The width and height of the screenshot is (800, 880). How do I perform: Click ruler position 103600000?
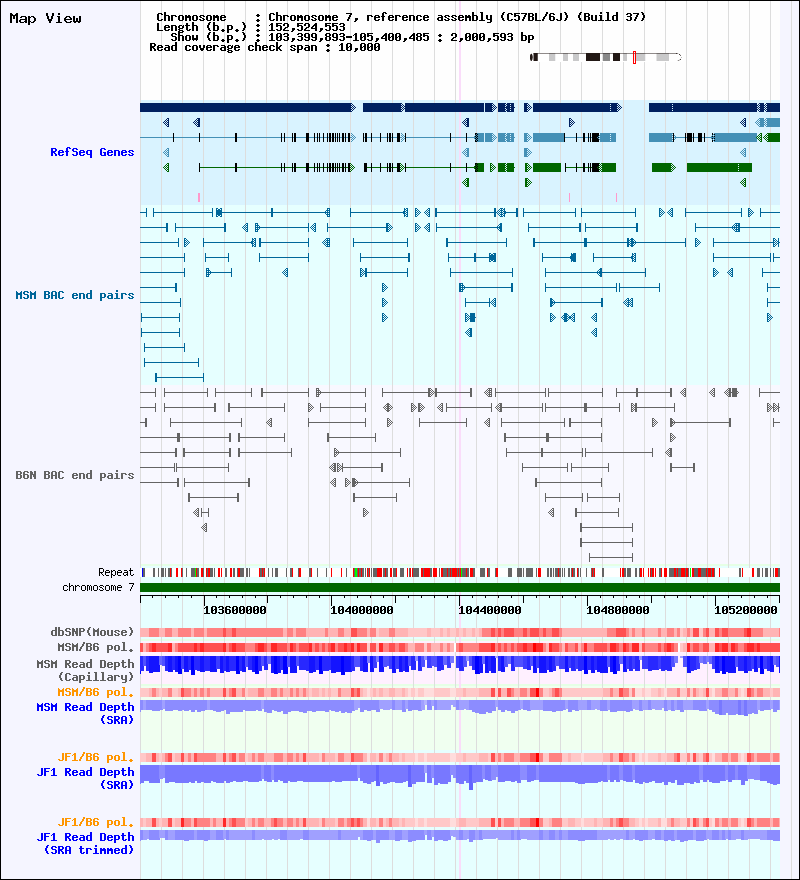pyautogui.click(x=235, y=610)
